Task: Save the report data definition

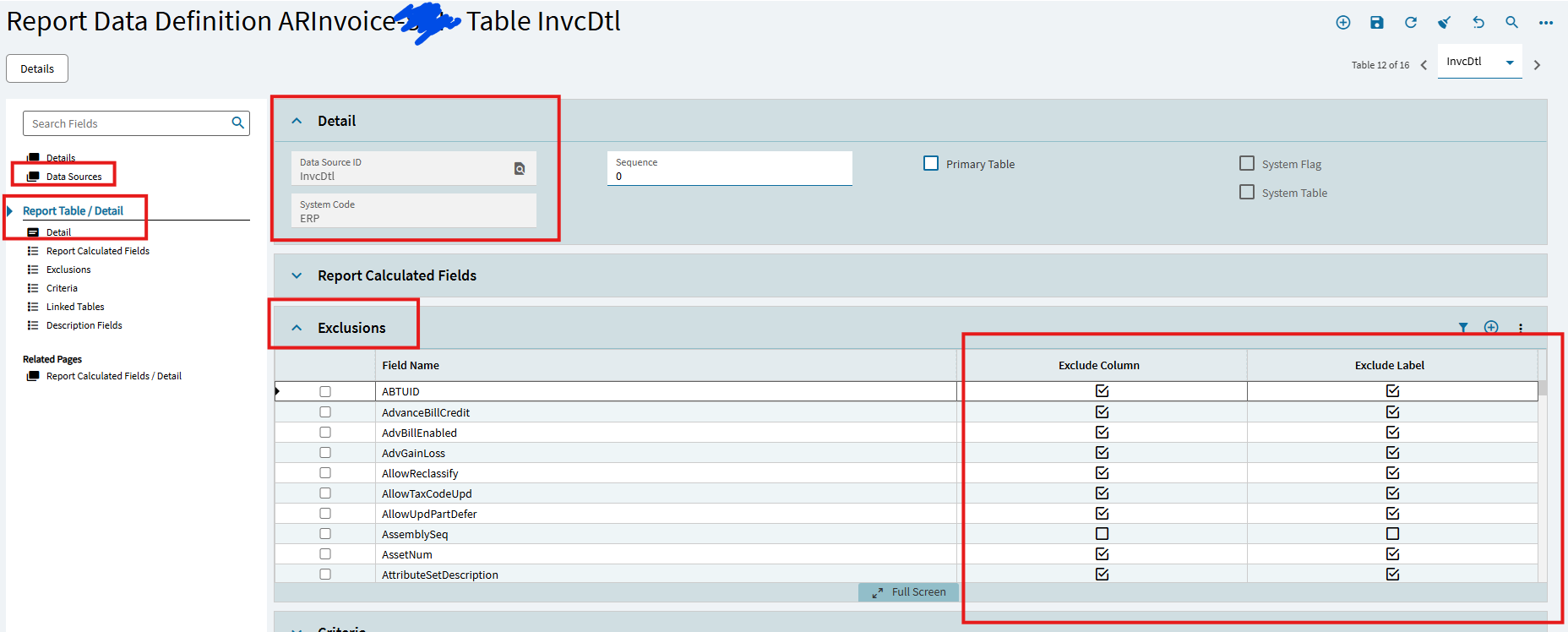Action: (1377, 23)
